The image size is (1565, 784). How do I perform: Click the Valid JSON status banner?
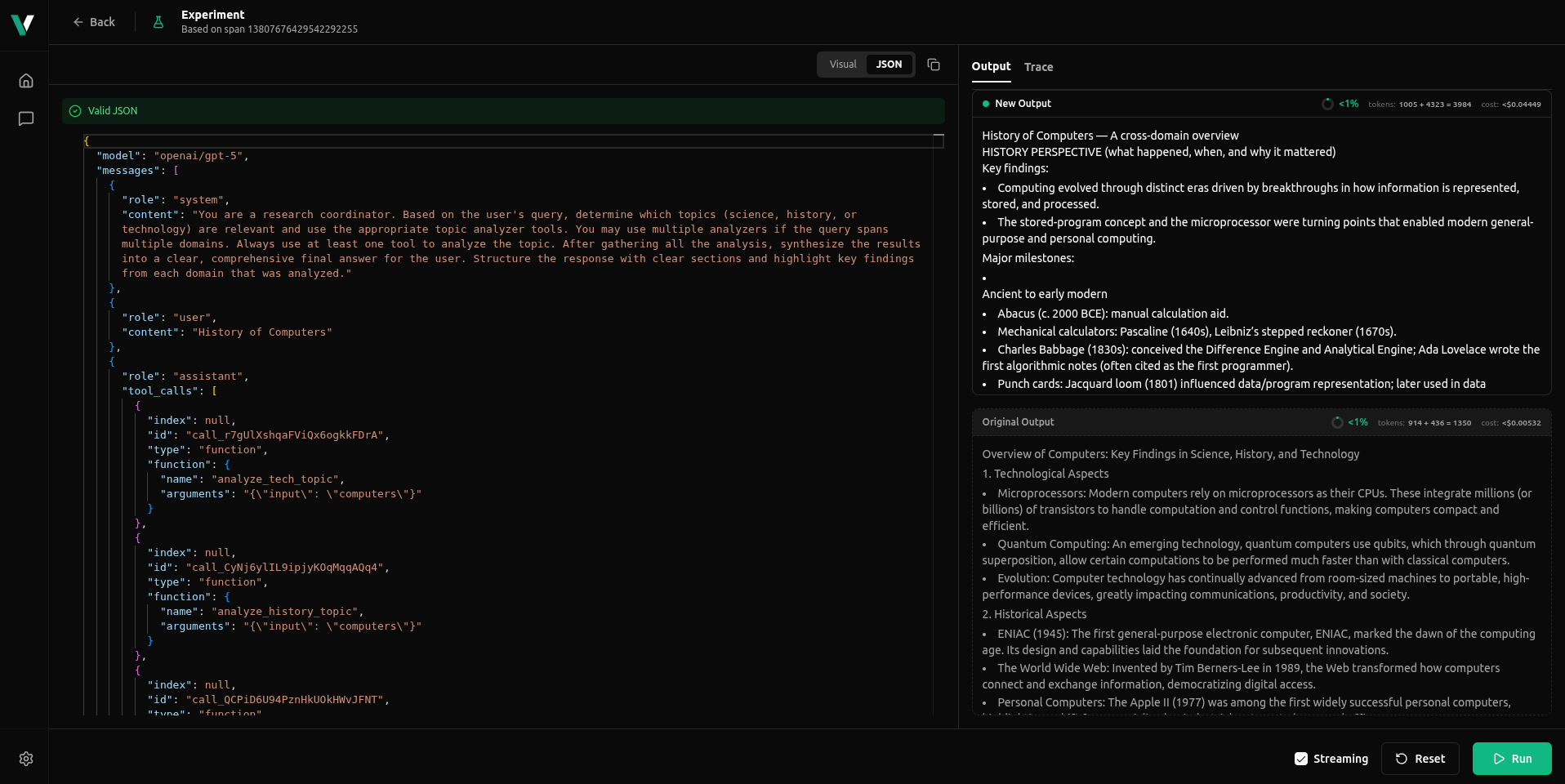click(x=112, y=110)
